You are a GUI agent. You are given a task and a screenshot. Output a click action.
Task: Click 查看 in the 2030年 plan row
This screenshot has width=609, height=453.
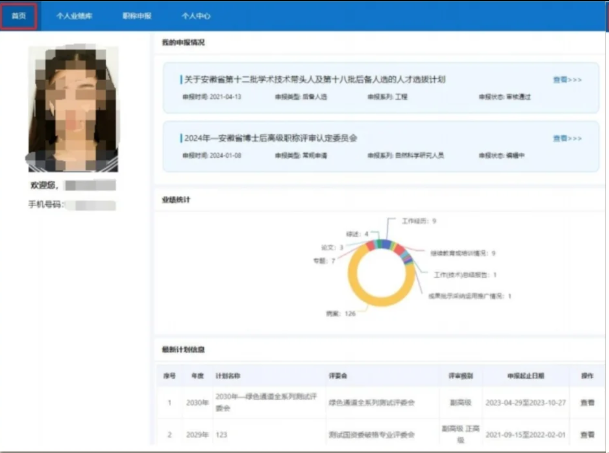point(587,402)
